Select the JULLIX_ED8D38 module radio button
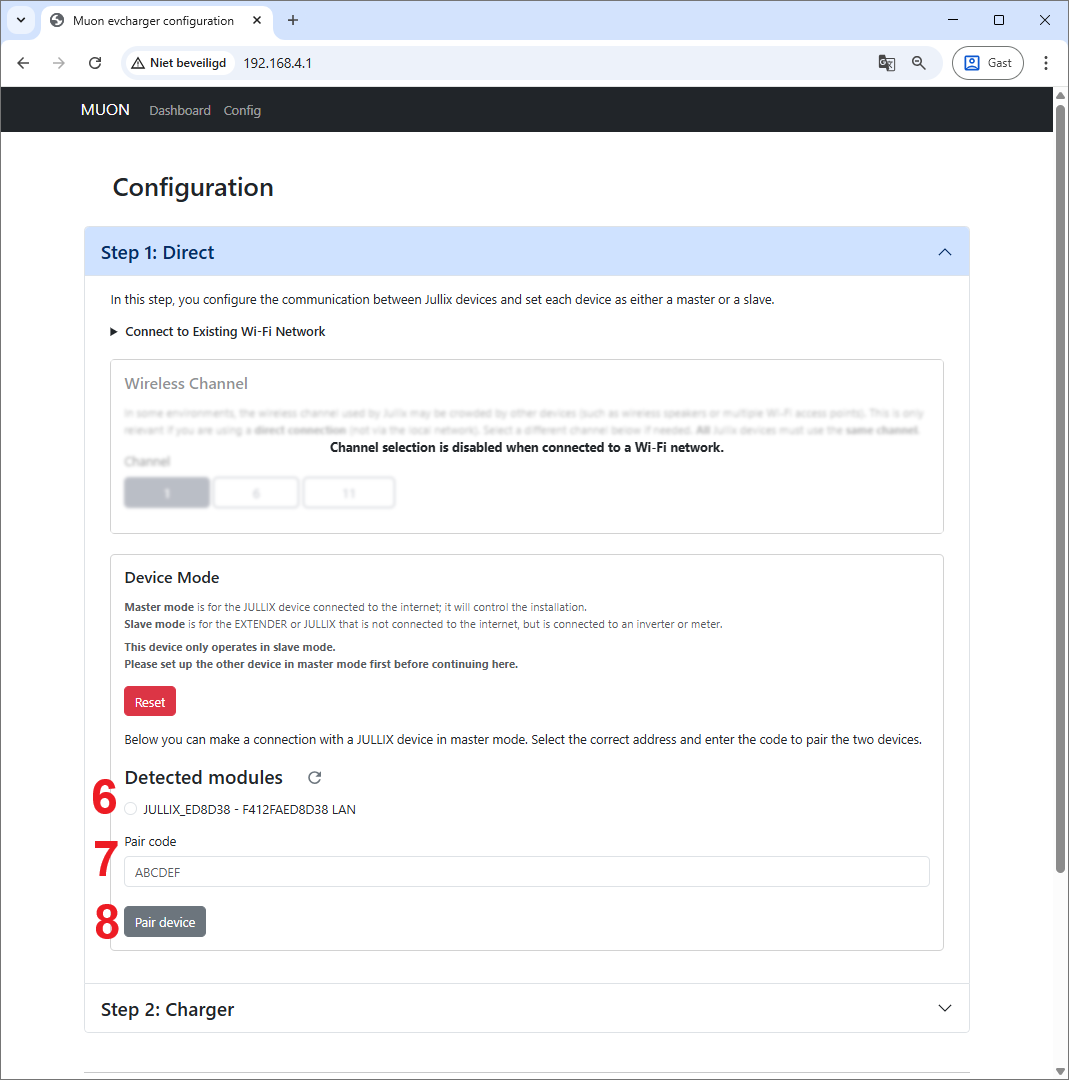 [132, 809]
